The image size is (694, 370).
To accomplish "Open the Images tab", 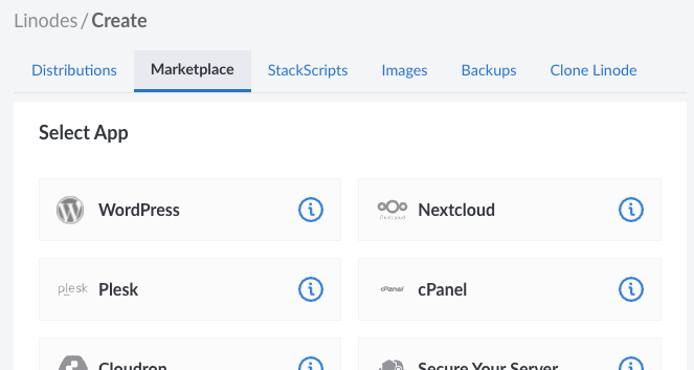I will [x=404, y=70].
